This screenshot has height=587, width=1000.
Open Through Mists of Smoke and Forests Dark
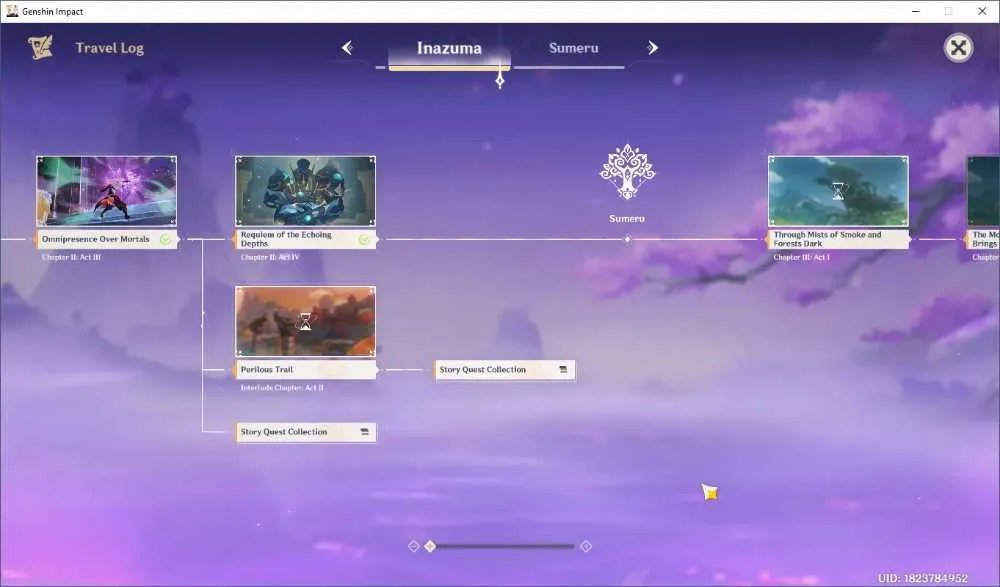click(x=838, y=239)
